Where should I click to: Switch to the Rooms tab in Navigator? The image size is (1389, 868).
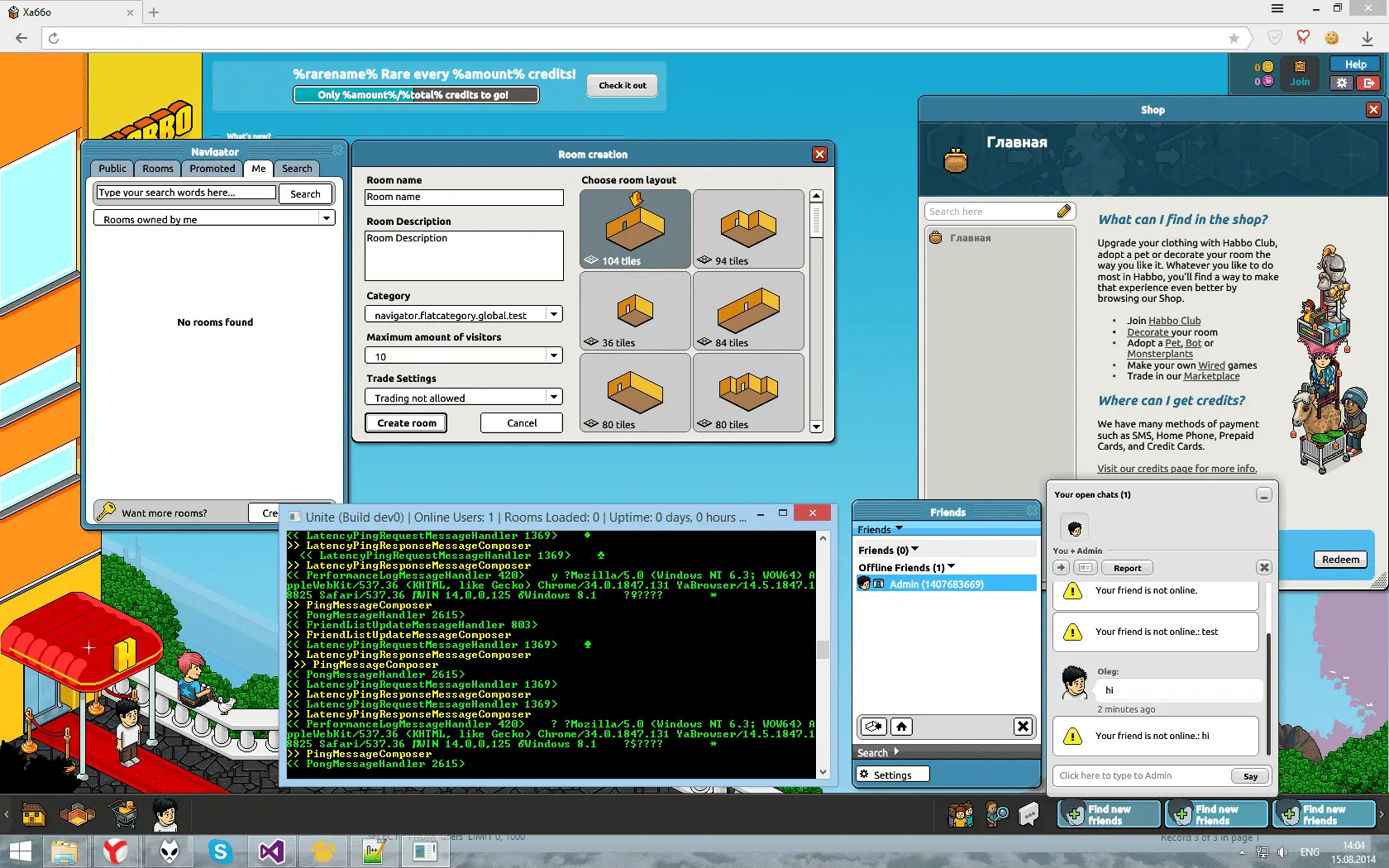pos(158,169)
